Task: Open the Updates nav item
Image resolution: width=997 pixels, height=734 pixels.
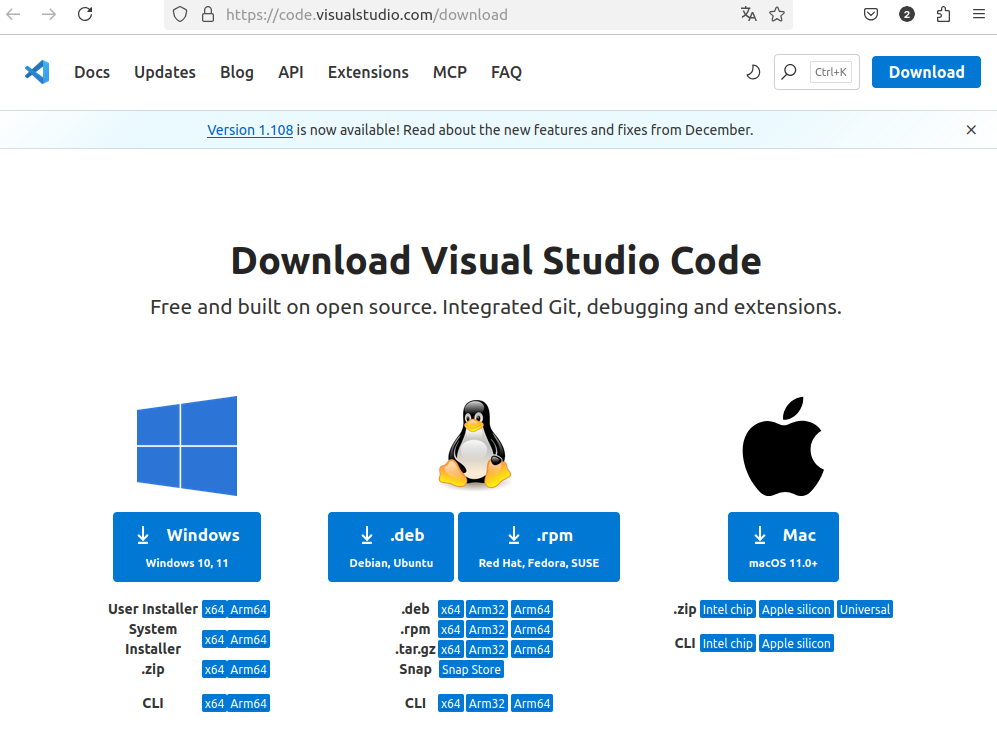Action: [165, 72]
